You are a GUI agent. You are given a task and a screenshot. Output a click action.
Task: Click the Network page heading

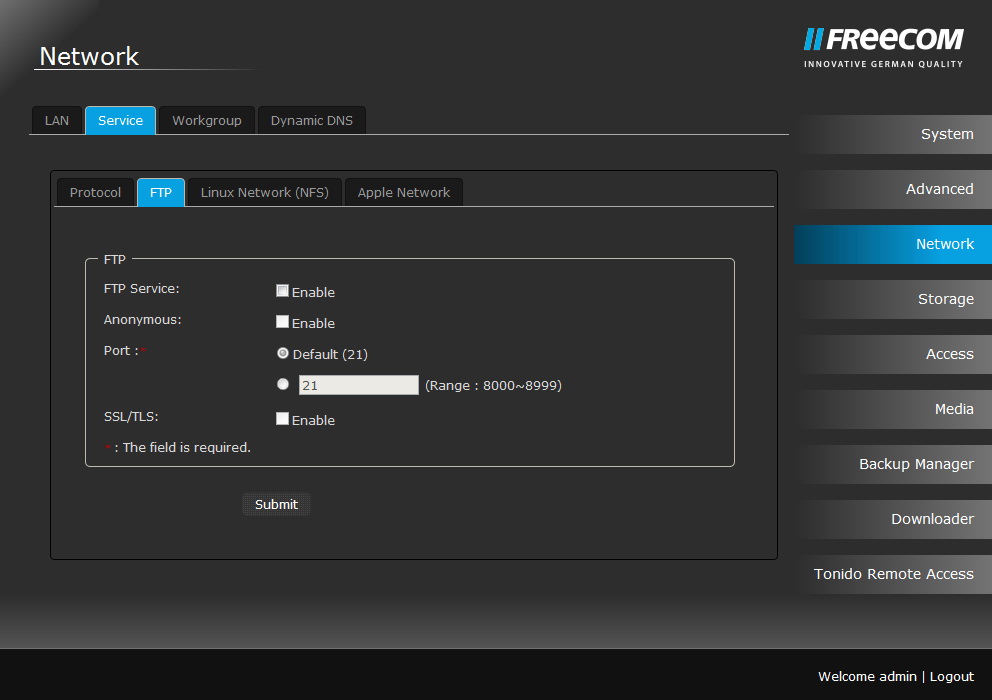89,56
